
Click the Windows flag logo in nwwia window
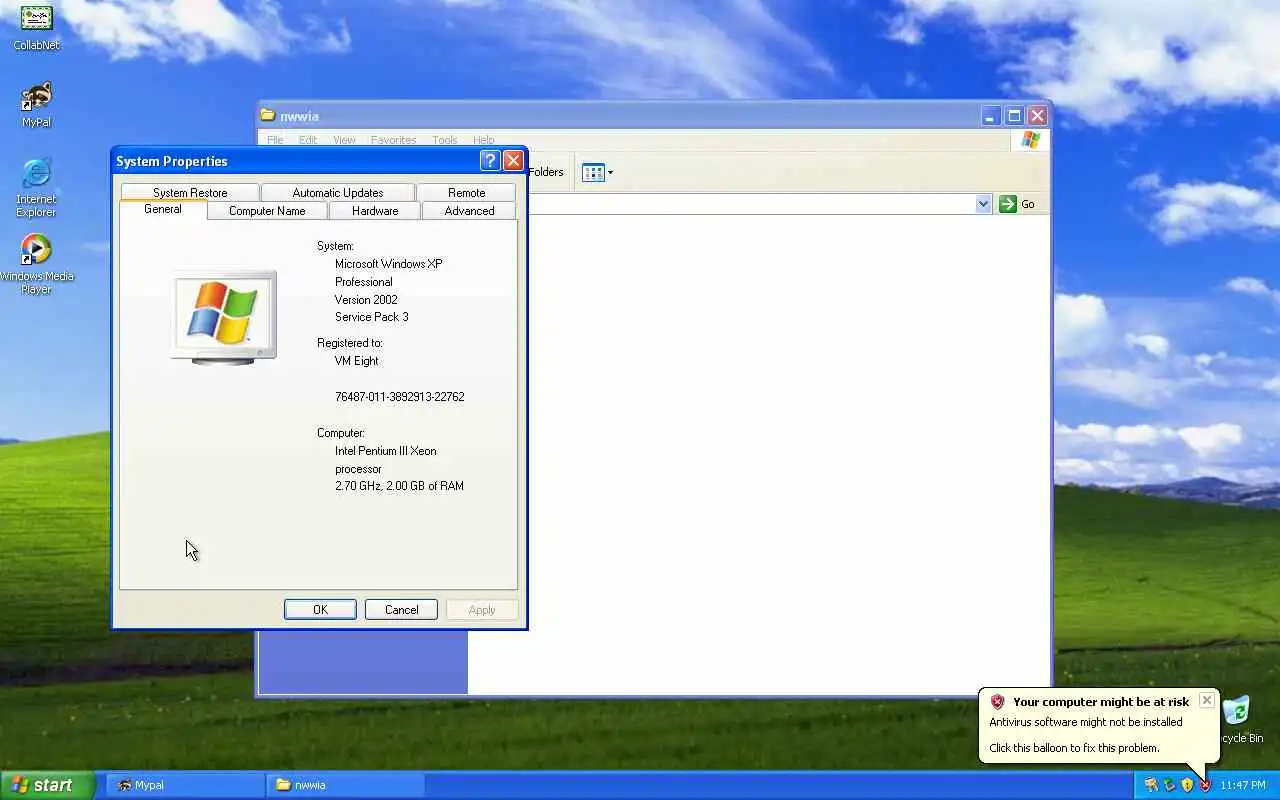1030,140
